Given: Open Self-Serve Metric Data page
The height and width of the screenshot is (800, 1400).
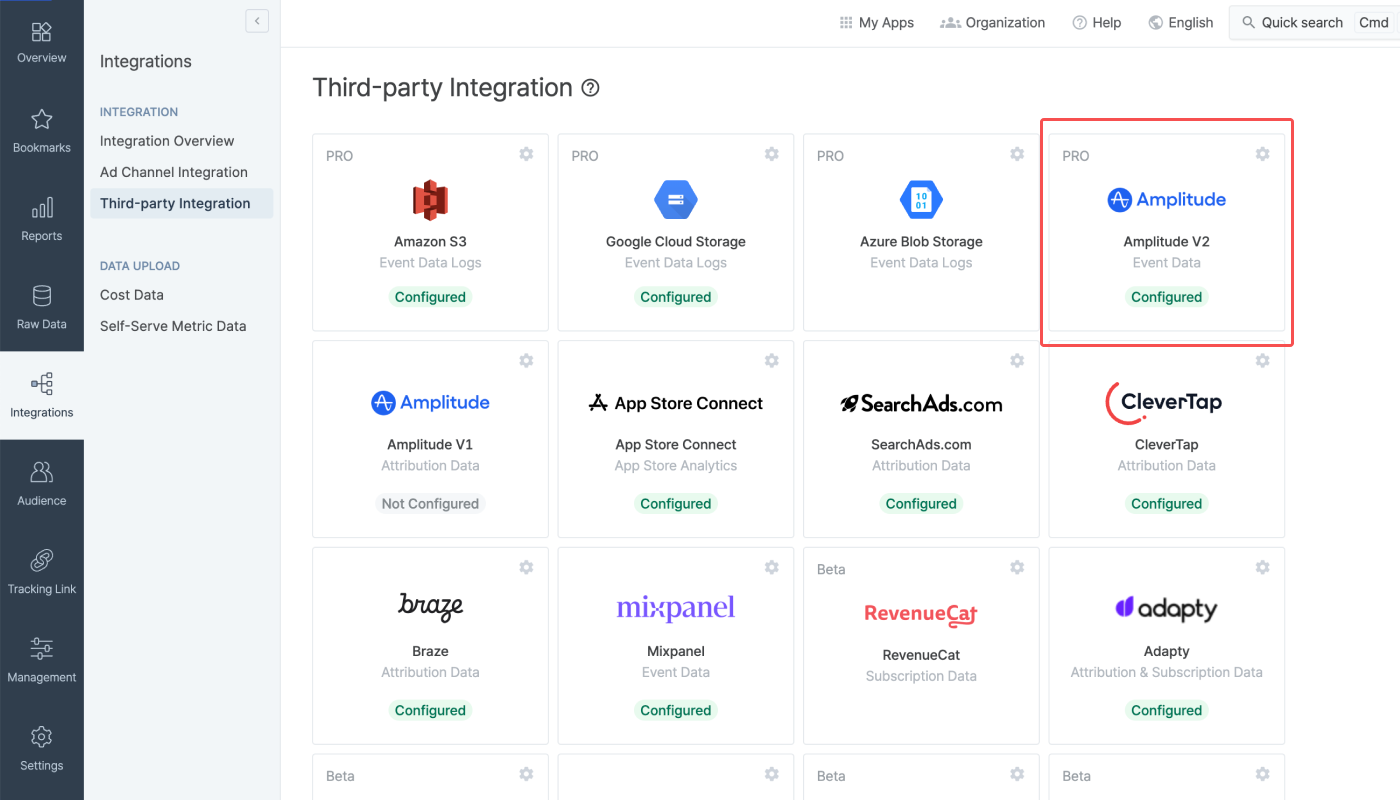Looking at the screenshot, I should tap(173, 326).
